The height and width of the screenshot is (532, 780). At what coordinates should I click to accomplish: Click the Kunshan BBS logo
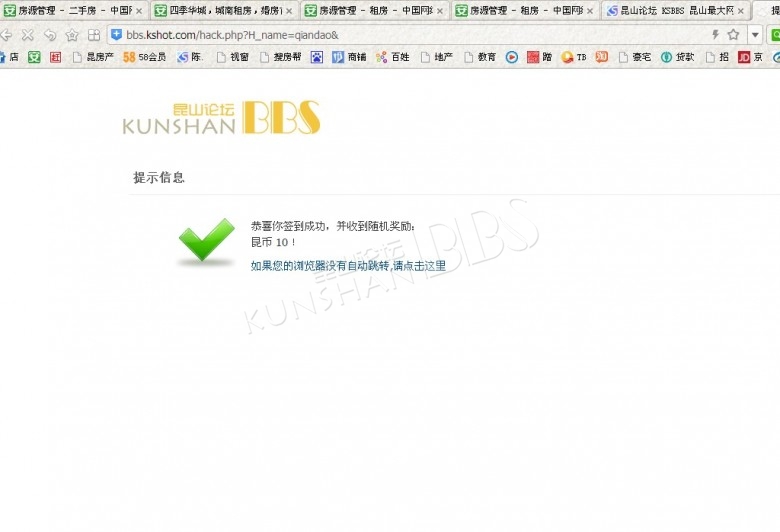221,118
